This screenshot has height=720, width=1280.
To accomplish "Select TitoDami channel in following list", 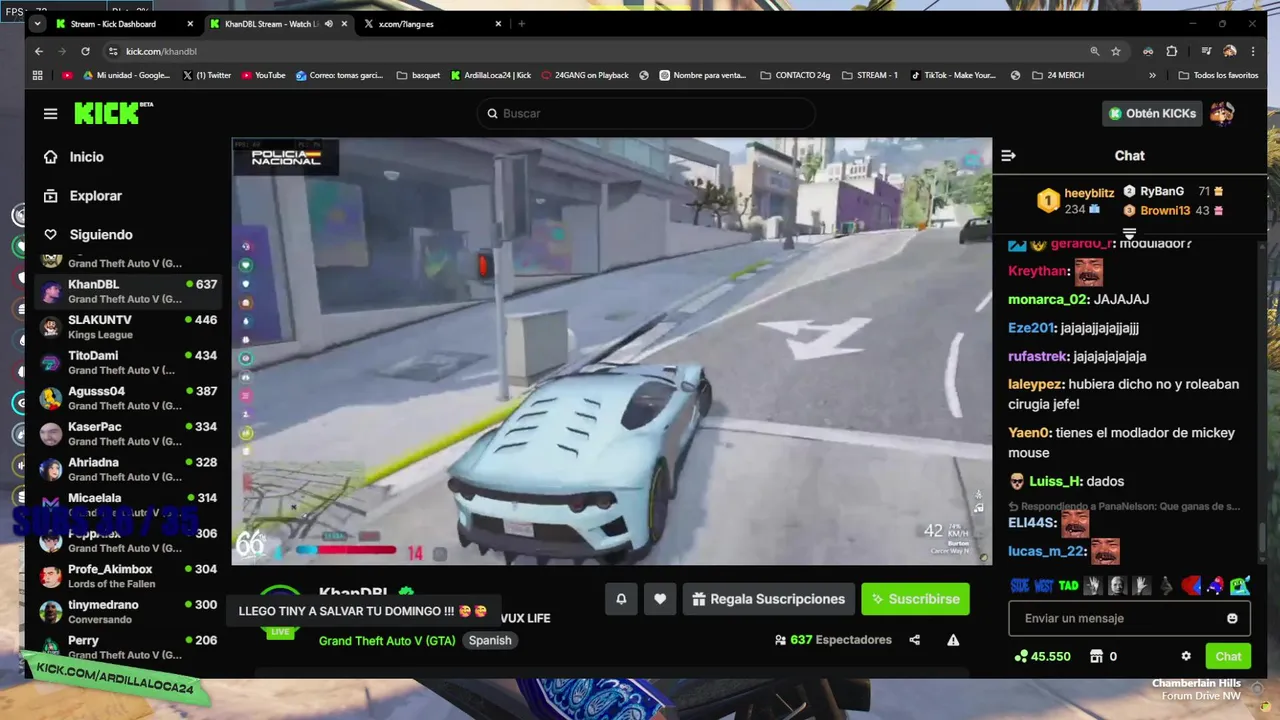I will pyautogui.click(x=129, y=362).
